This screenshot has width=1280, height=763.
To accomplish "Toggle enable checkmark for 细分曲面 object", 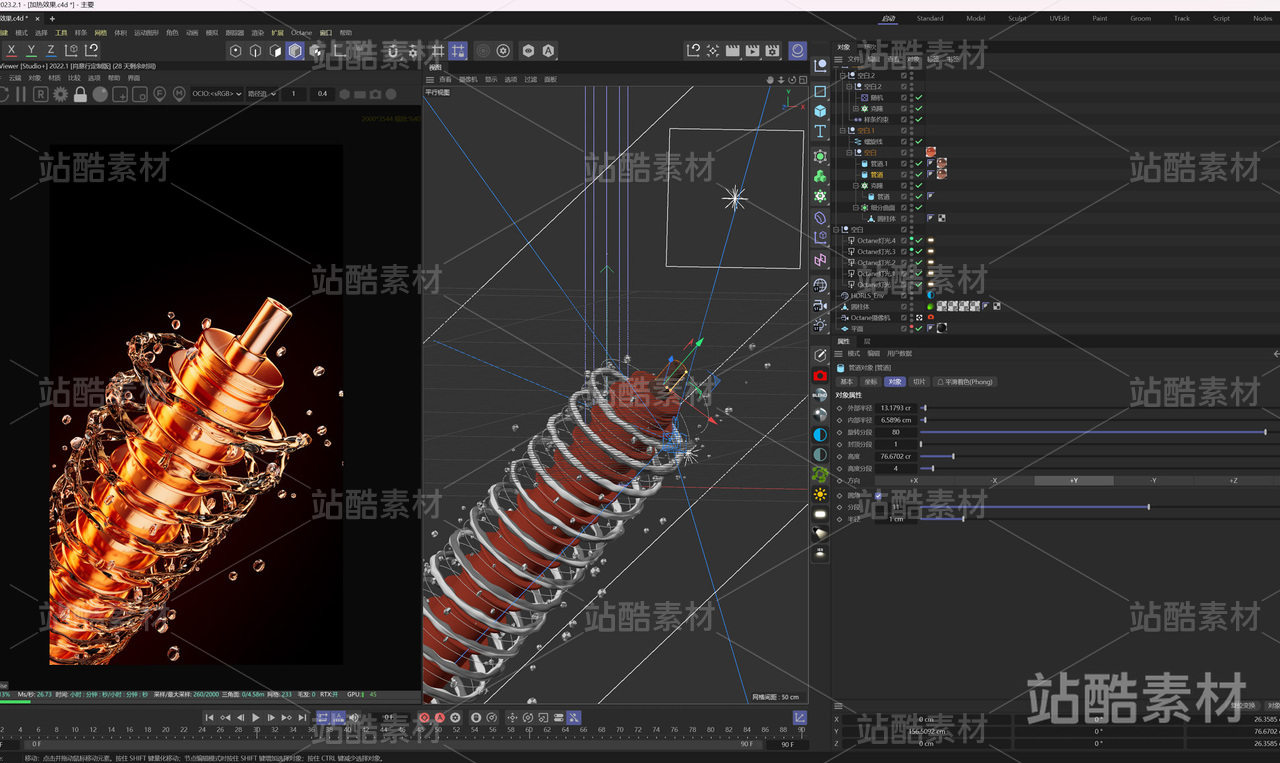I will point(919,207).
